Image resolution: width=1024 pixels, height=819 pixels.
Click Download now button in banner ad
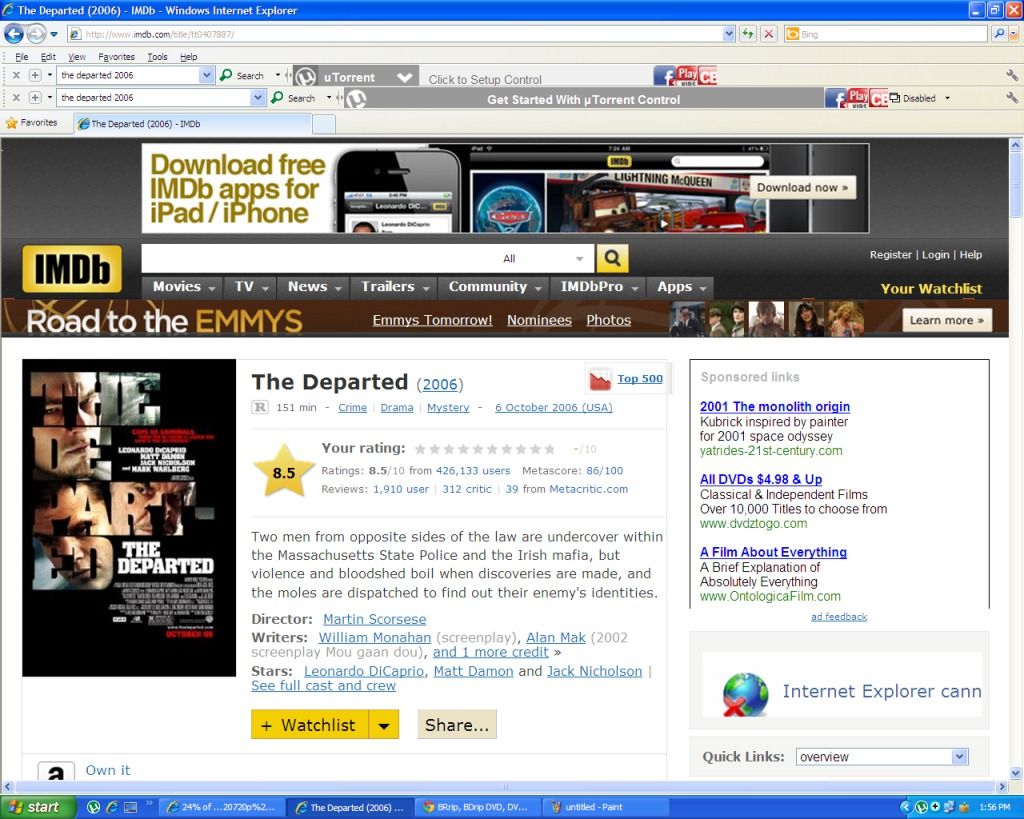click(803, 188)
